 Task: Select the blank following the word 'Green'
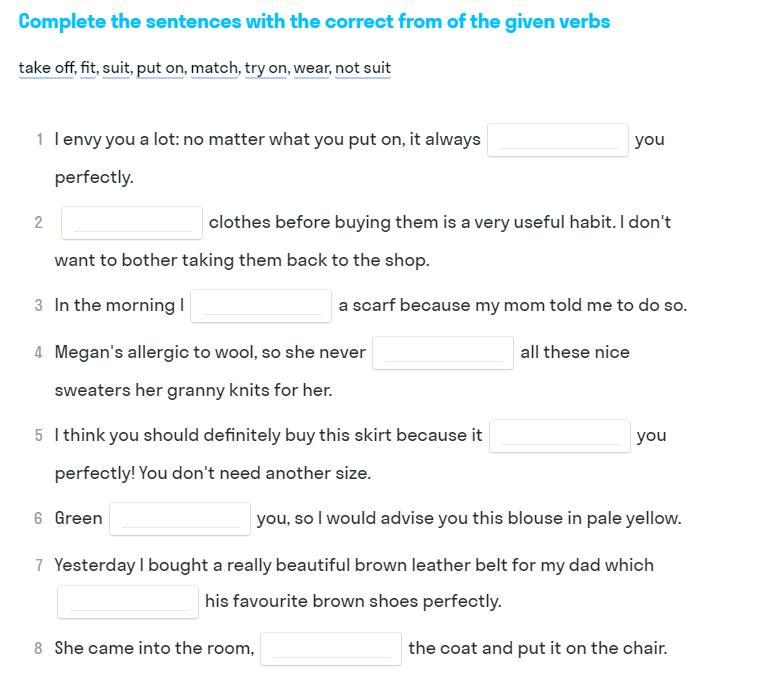click(x=180, y=519)
